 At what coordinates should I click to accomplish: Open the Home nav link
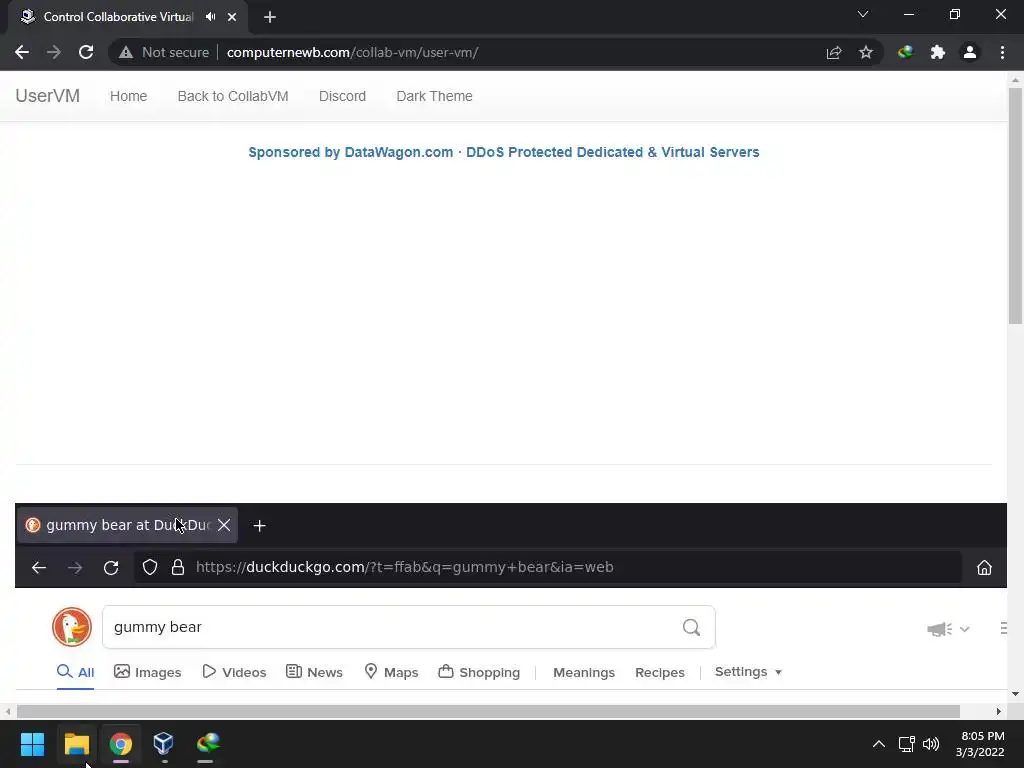point(129,96)
